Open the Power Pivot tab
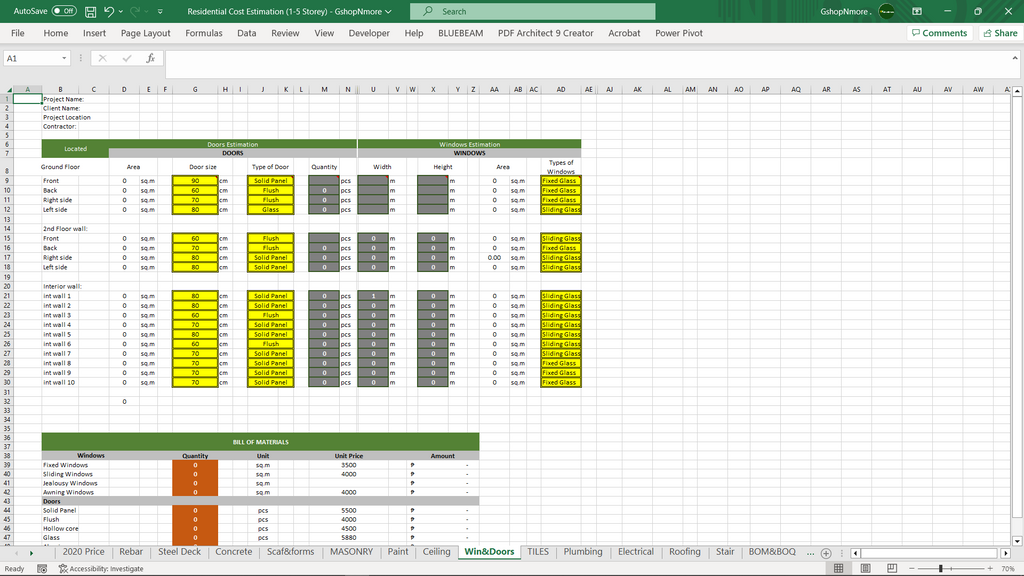1024x576 pixels. coord(679,33)
